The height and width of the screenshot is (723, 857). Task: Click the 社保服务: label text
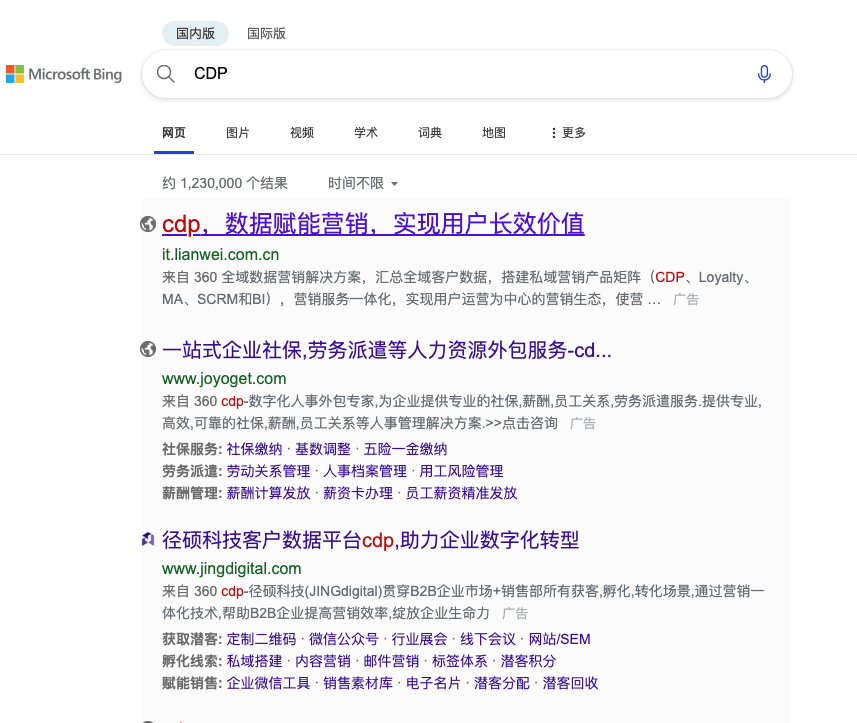pyautogui.click(x=192, y=449)
